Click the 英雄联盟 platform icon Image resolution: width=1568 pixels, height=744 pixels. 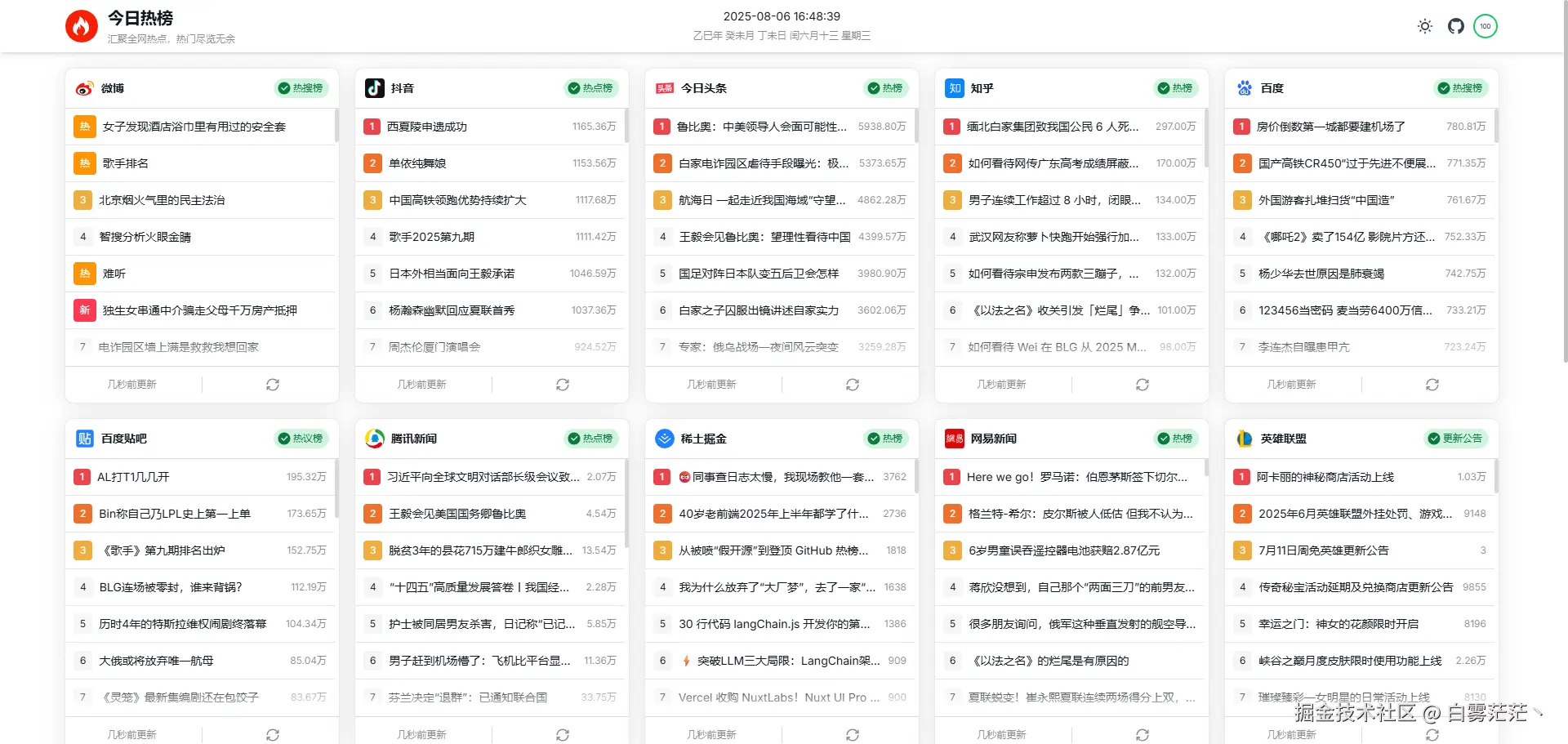pyautogui.click(x=1244, y=439)
